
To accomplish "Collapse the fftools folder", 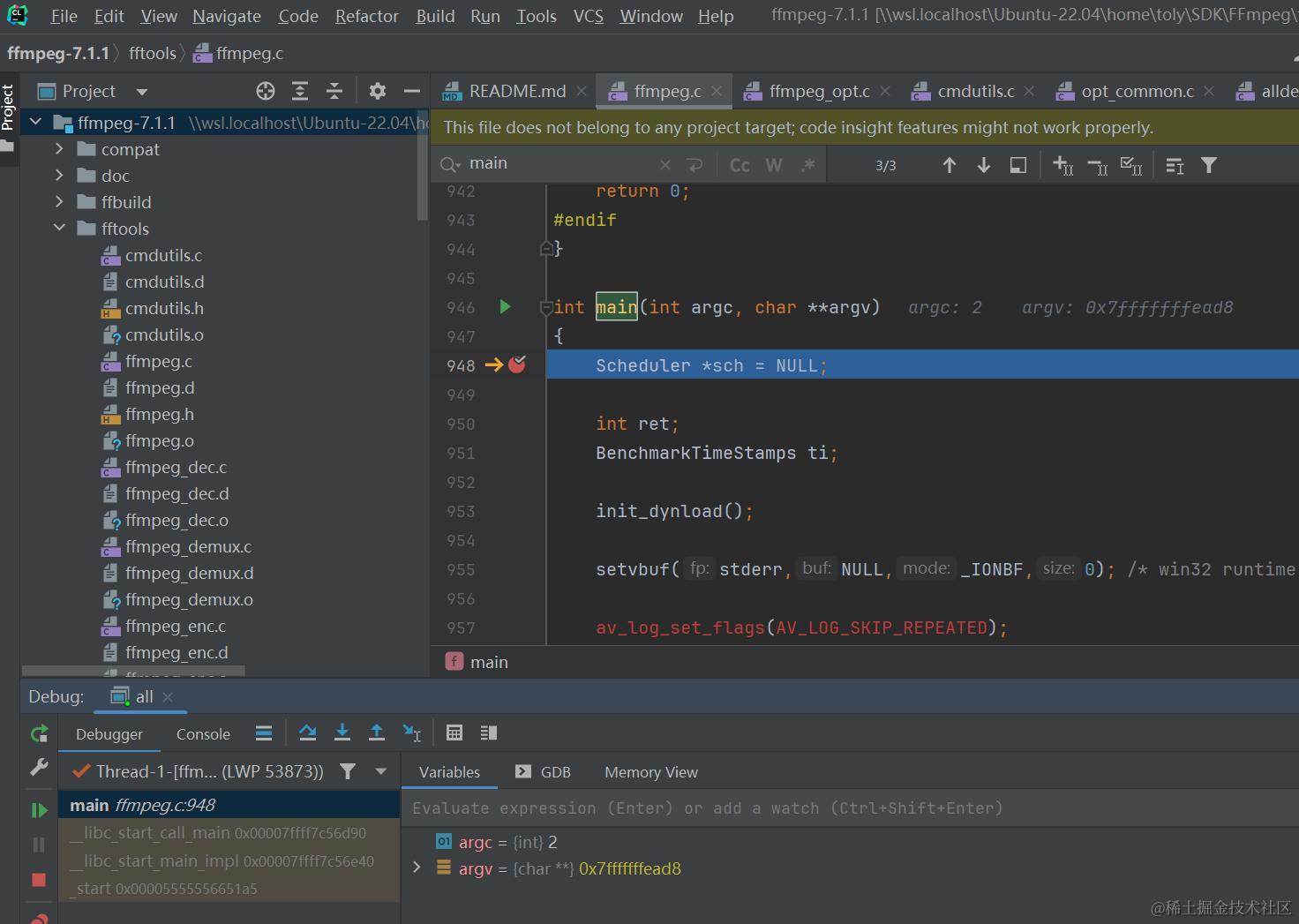I will [59, 229].
